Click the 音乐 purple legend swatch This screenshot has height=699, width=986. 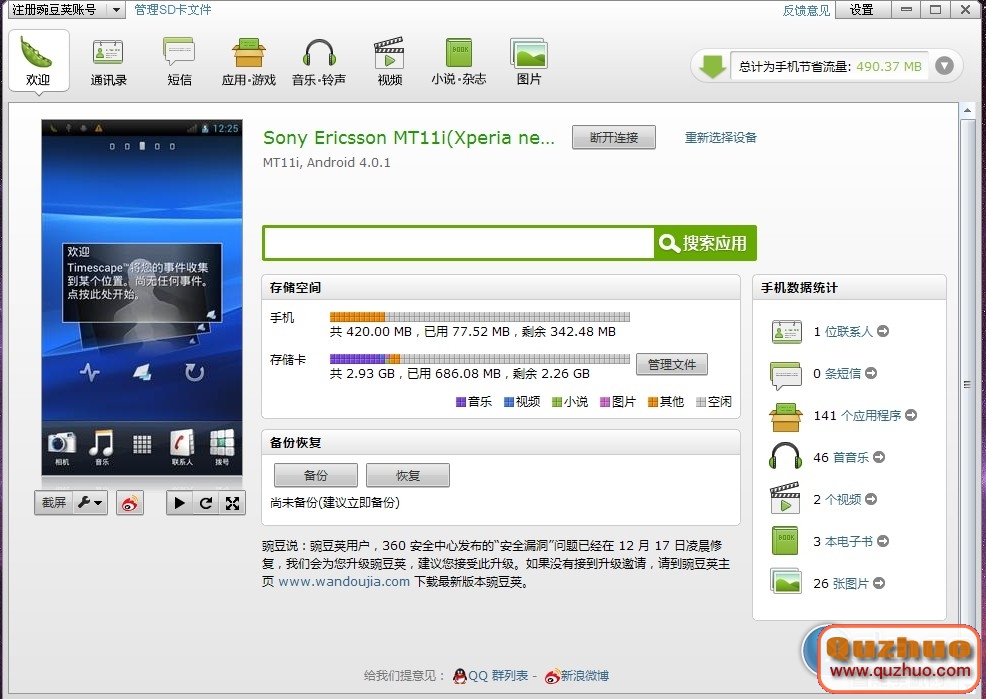click(461, 402)
